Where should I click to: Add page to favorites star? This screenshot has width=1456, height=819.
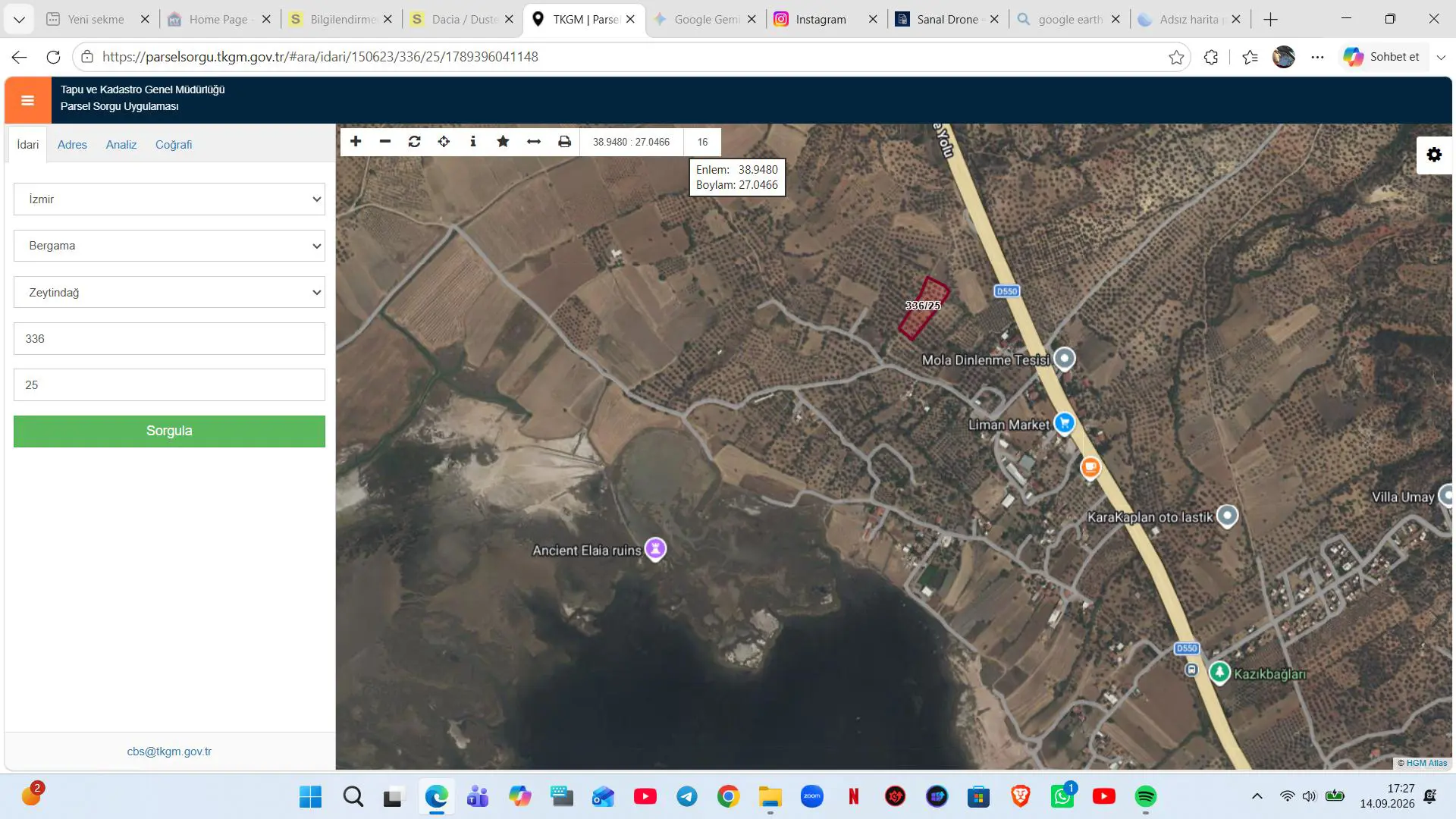coord(1176,57)
